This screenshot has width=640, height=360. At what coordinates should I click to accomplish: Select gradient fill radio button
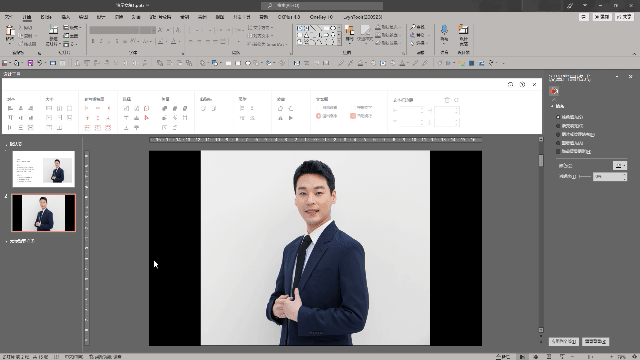(558, 126)
